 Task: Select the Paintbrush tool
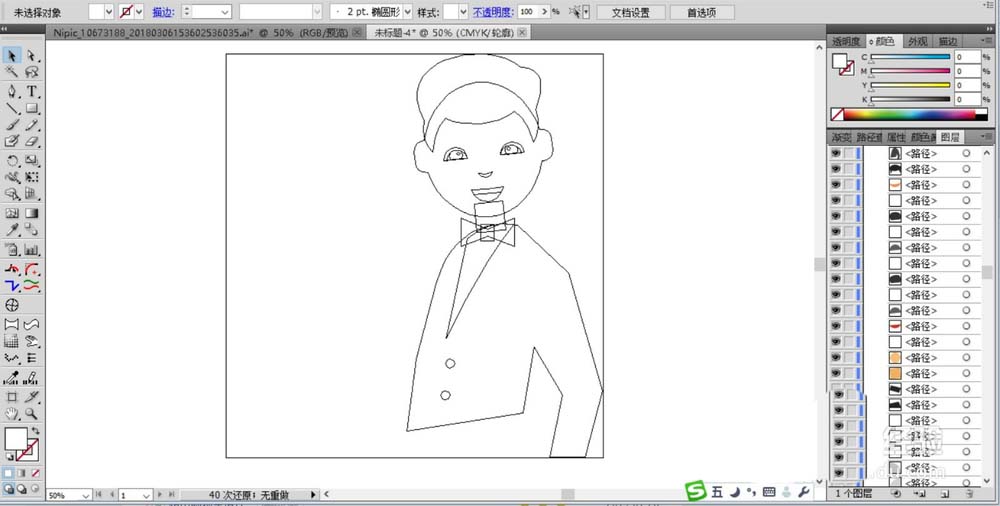click(x=12, y=125)
